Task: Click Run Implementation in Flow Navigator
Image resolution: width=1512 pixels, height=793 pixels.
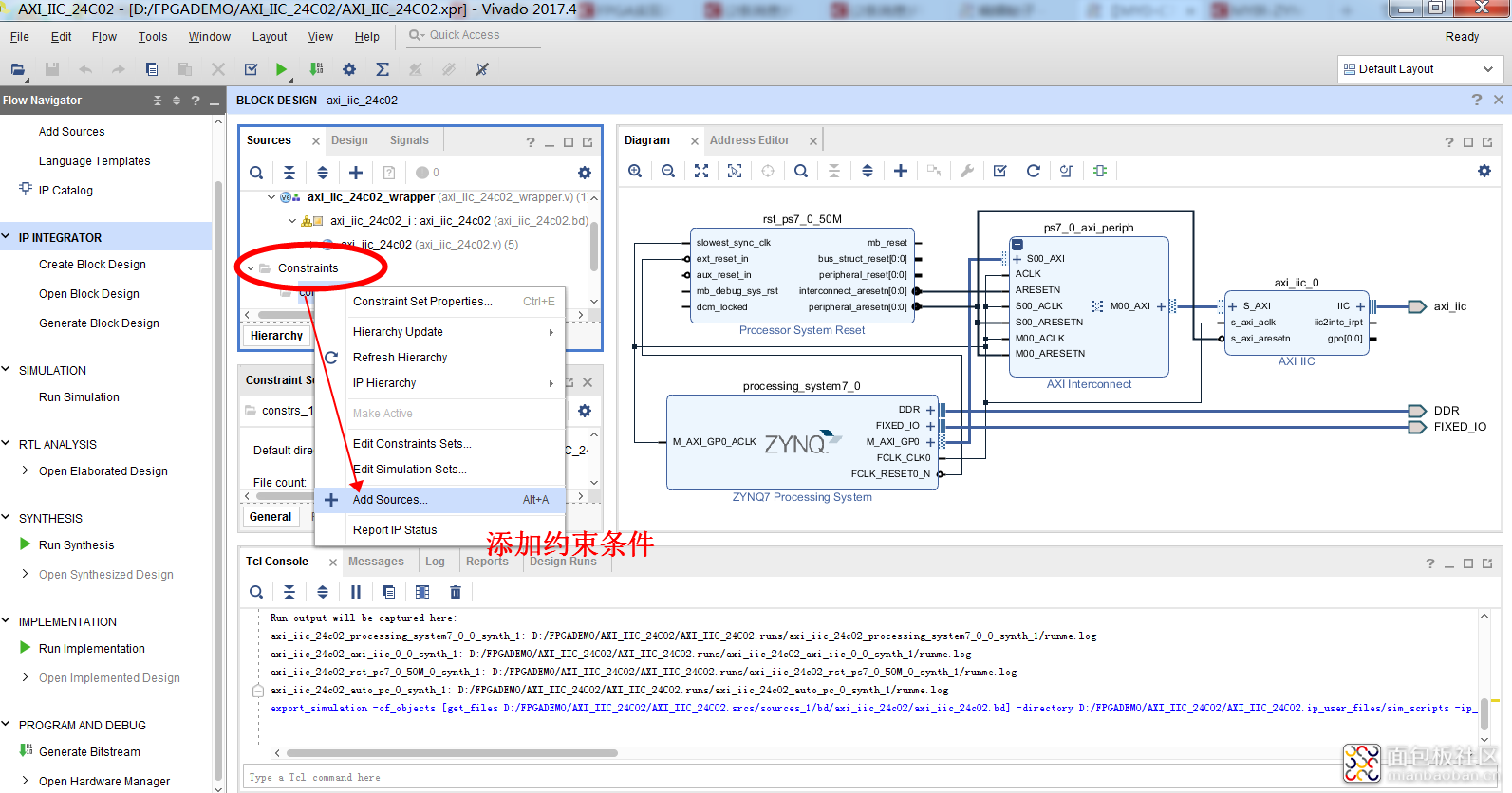Action: 92,649
